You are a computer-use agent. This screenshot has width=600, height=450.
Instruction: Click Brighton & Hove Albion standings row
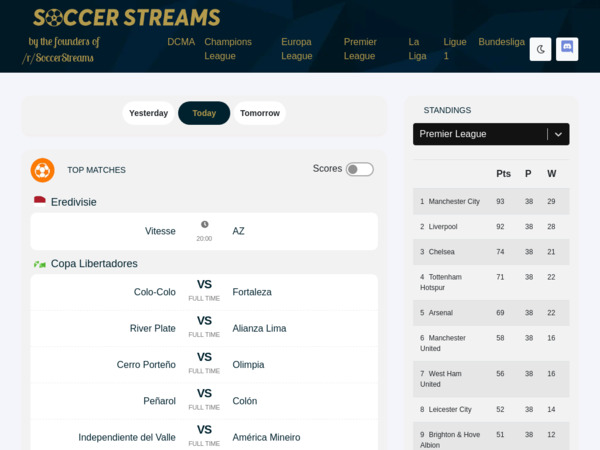[491, 437]
